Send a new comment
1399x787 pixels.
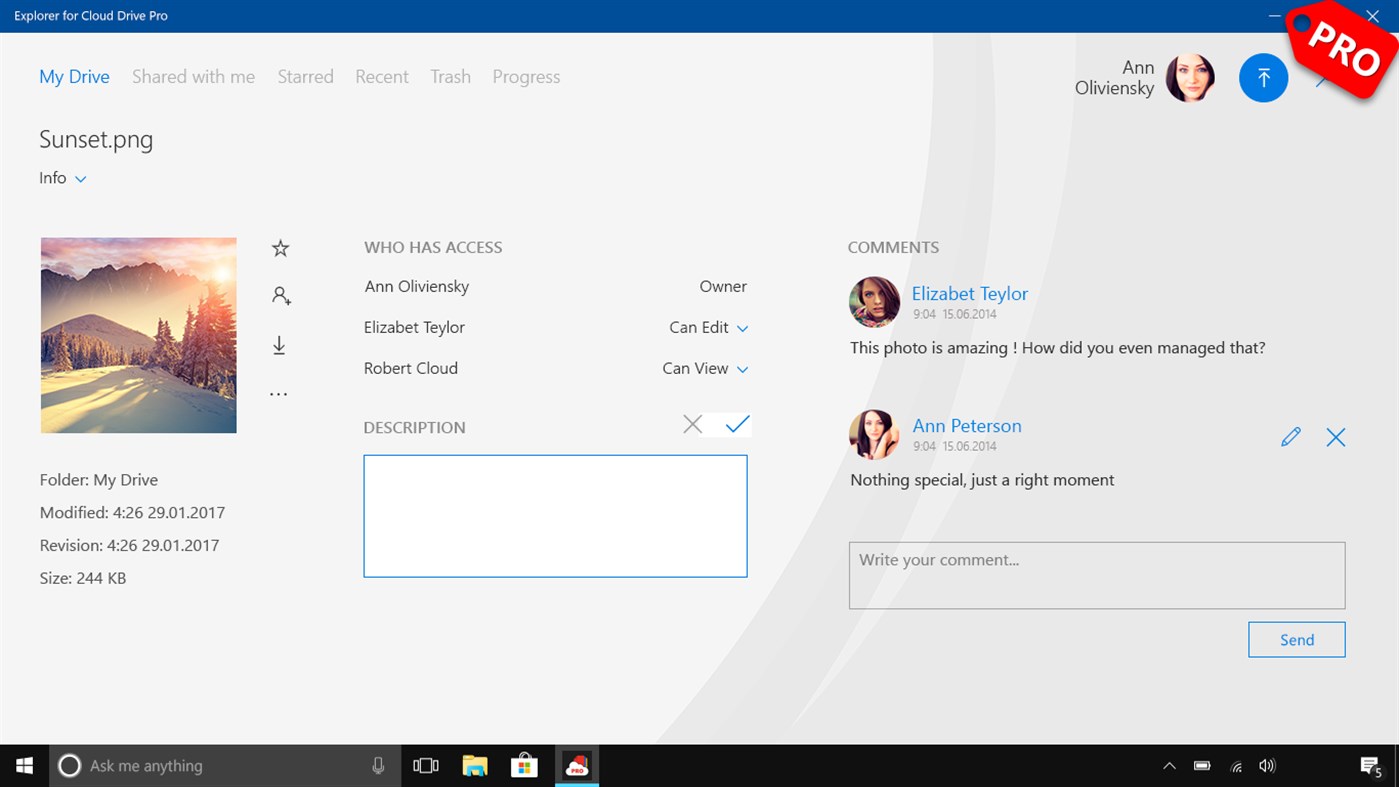1296,639
